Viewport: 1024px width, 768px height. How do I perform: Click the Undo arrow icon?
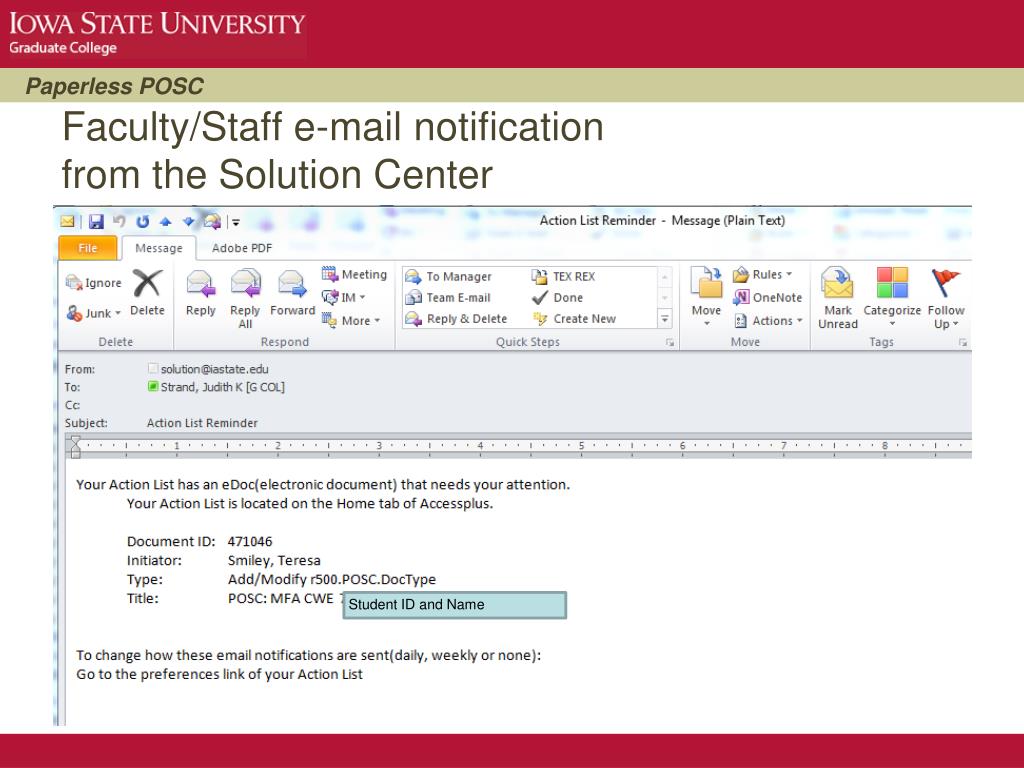(x=119, y=222)
